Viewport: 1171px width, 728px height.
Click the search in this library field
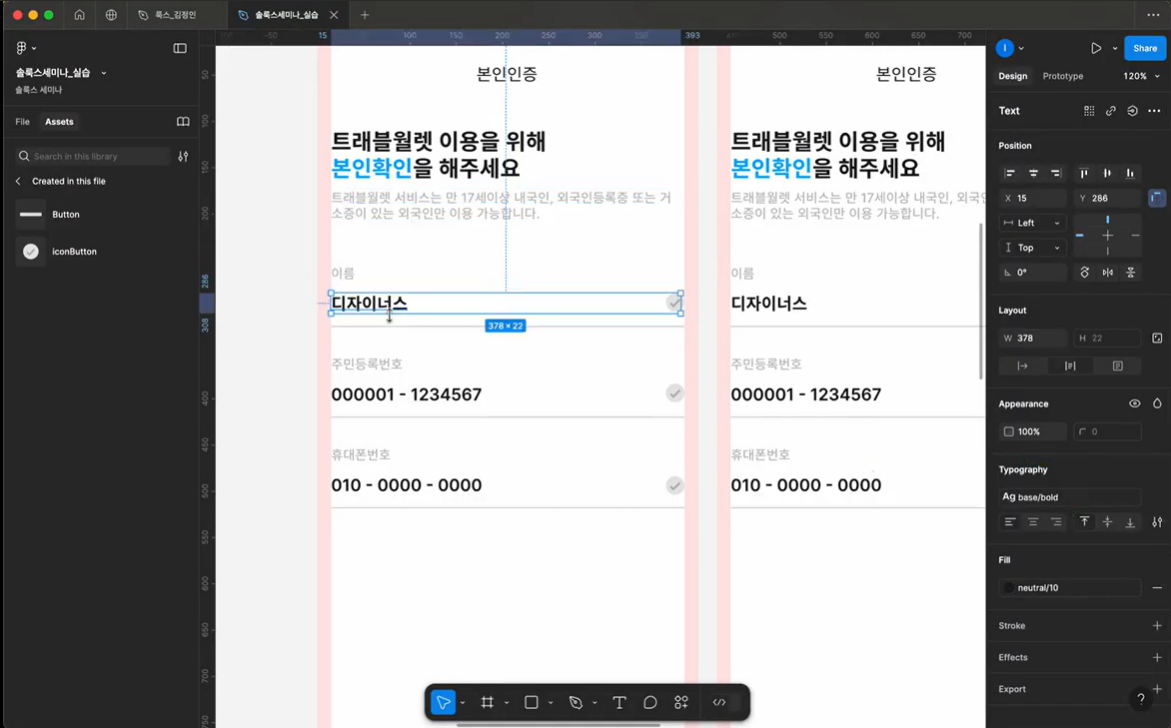[x=93, y=156]
